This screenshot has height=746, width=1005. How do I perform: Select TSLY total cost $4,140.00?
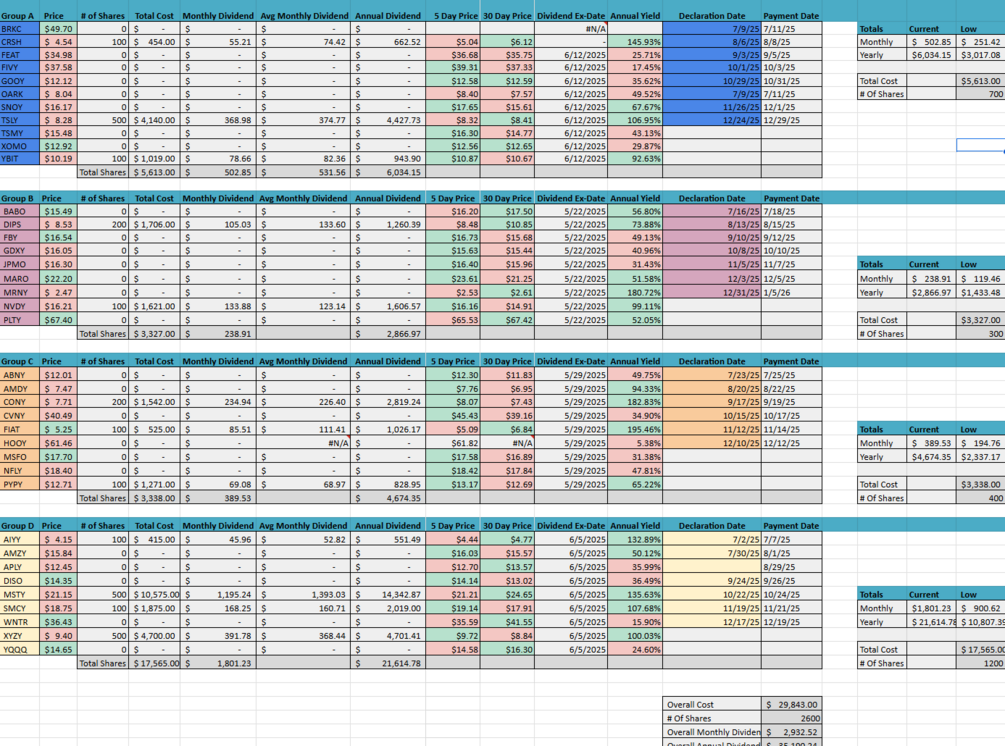(154, 120)
